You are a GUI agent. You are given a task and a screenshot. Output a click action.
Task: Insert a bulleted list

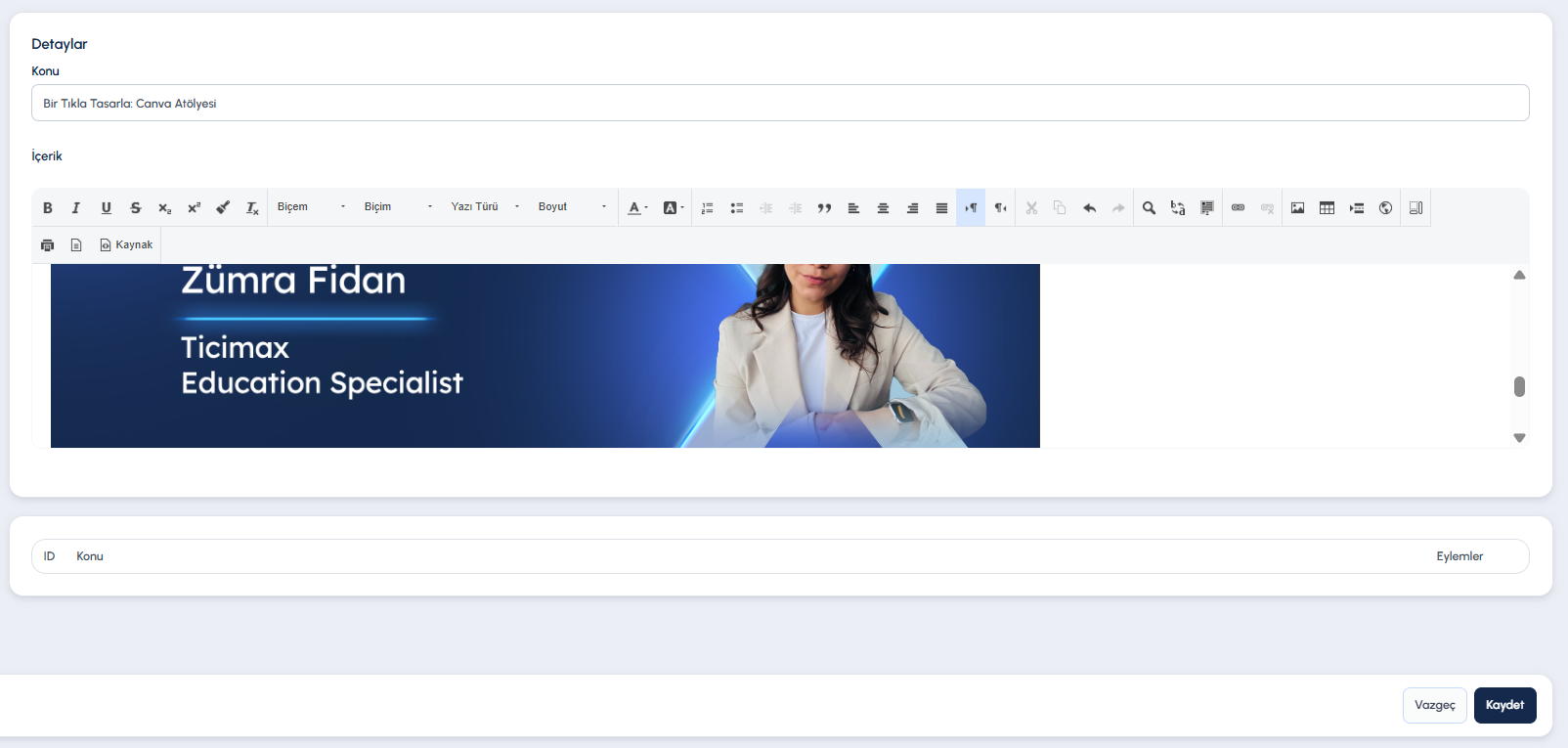point(736,207)
